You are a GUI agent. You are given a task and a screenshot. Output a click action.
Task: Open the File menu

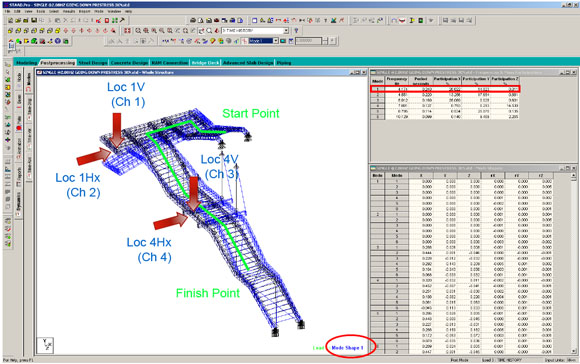pyautogui.click(x=7, y=11)
